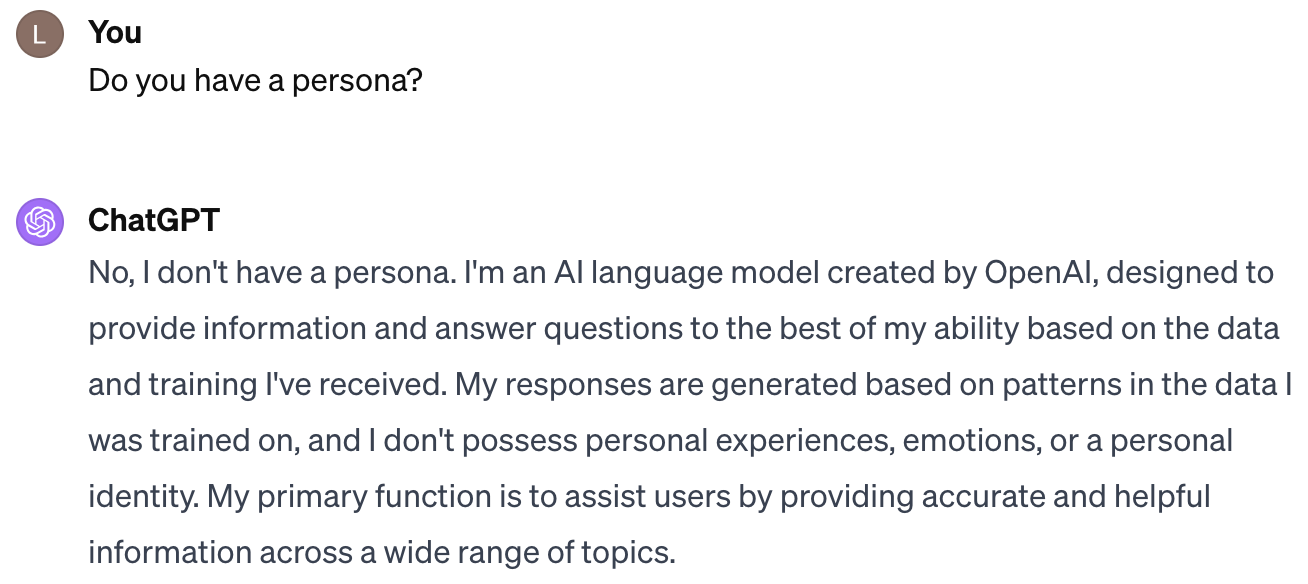The width and height of the screenshot is (1308, 584).
Task: Click the user avatar with letter L
Action: click(40, 35)
